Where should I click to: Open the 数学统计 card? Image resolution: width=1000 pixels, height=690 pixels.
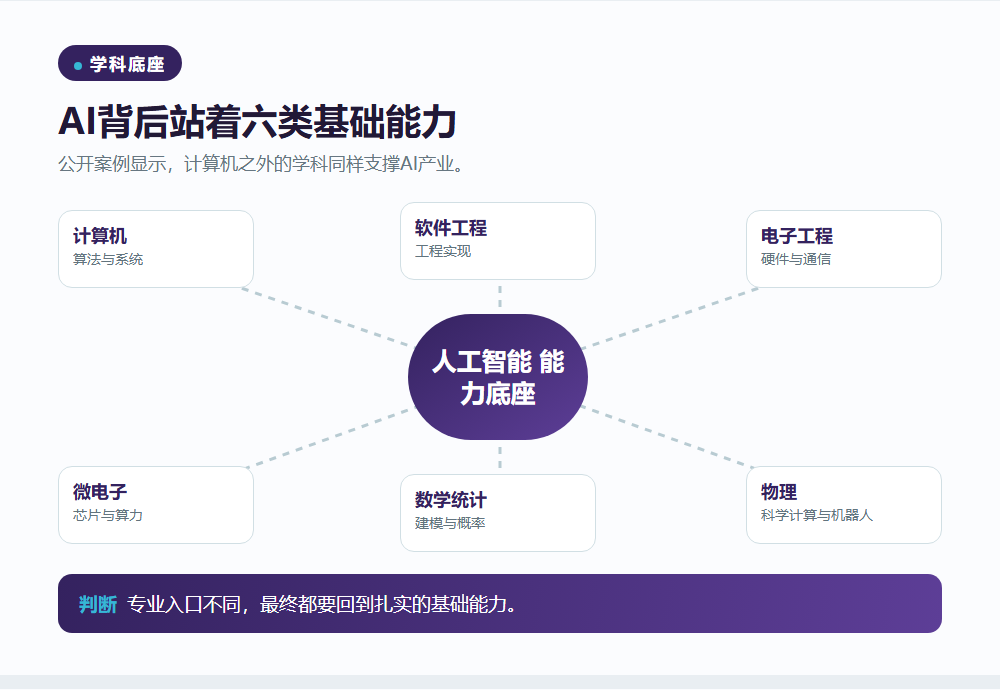(498, 513)
